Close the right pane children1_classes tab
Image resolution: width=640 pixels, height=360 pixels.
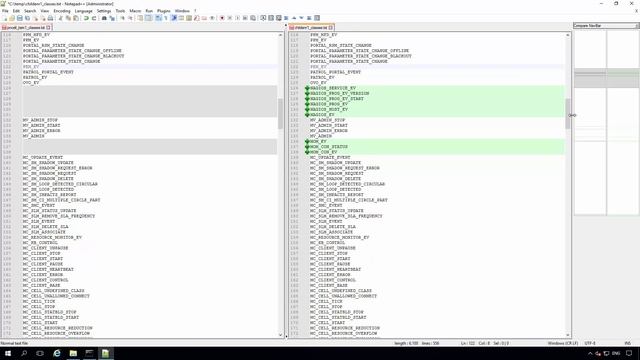pos(331,27)
